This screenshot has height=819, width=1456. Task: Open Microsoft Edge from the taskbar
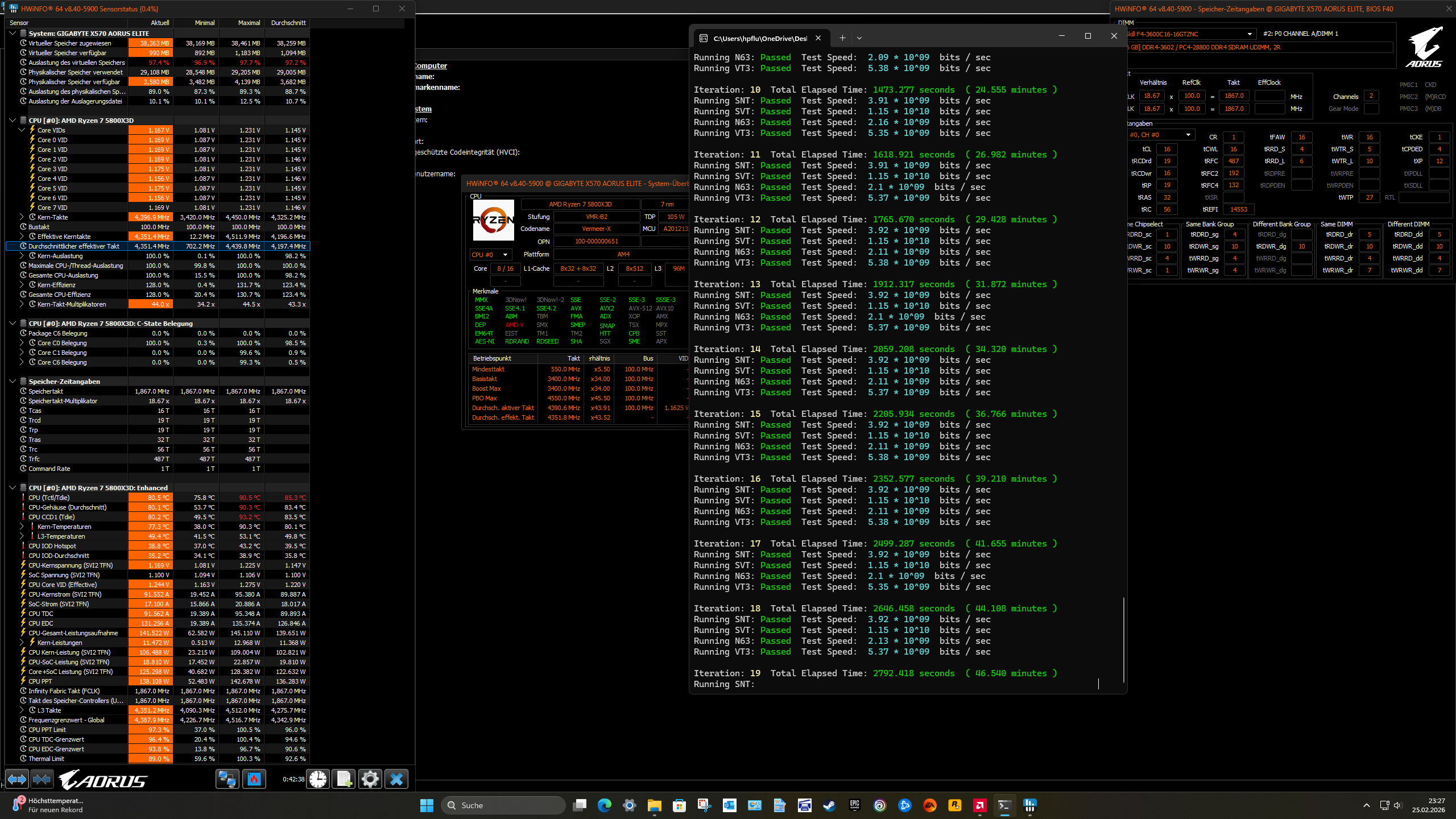pyautogui.click(x=604, y=805)
